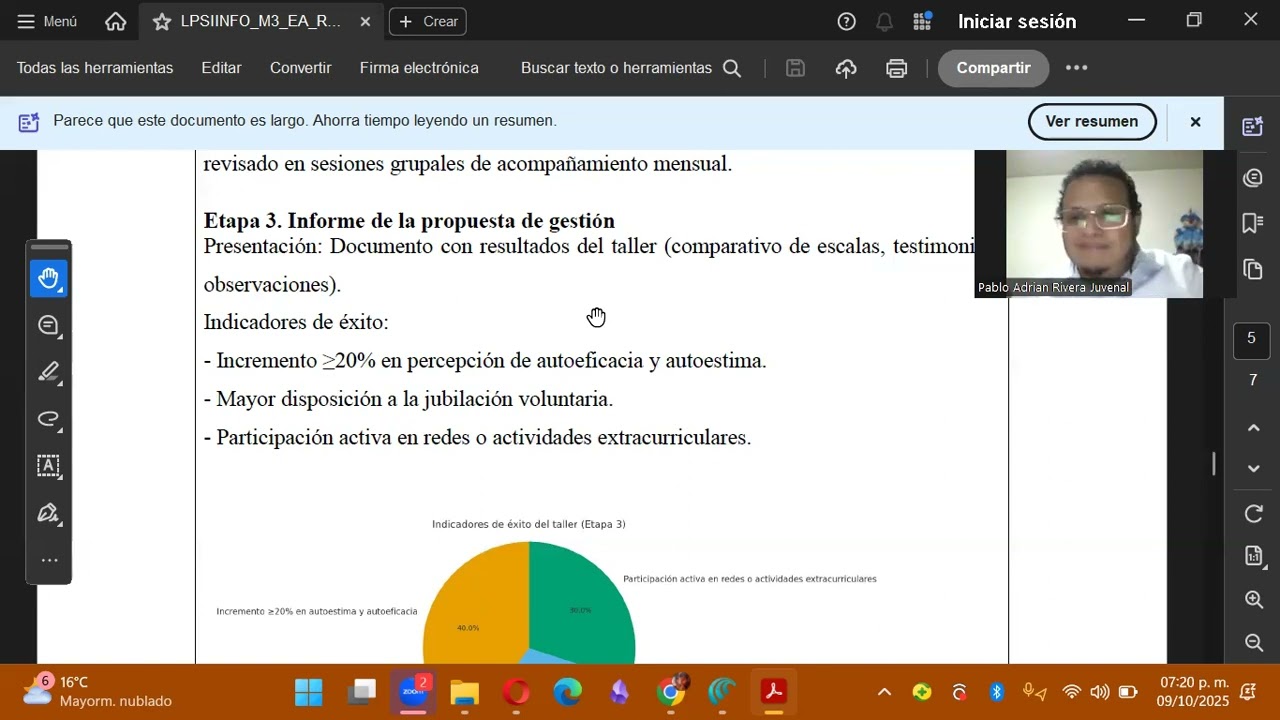Open the page display options icon

(1253, 556)
